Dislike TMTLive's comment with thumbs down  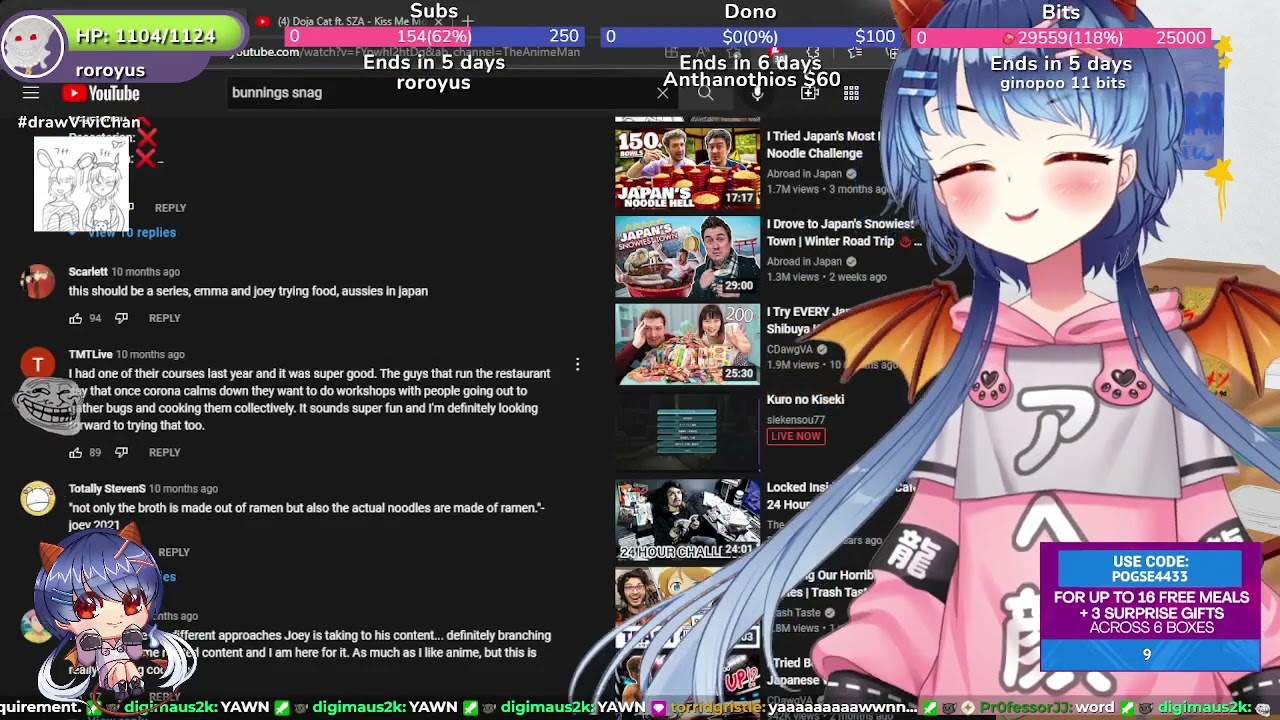point(121,452)
